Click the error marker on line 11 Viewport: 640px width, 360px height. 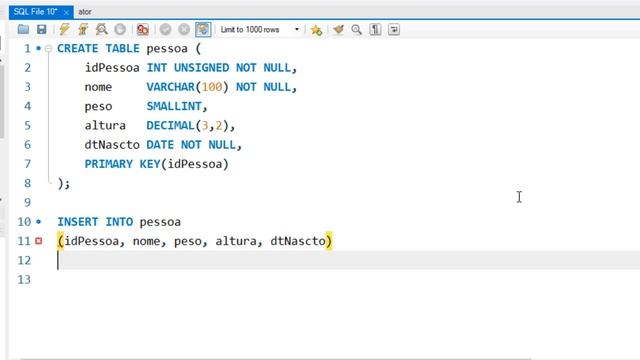pos(38,241)
